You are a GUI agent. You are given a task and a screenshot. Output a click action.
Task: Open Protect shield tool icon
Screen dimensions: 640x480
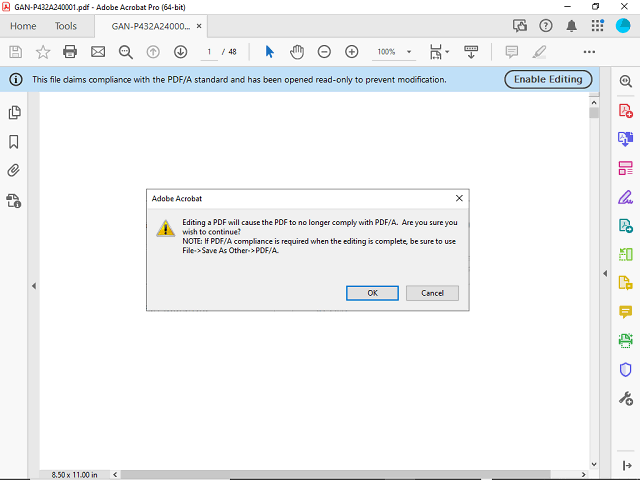click(625, 369)
